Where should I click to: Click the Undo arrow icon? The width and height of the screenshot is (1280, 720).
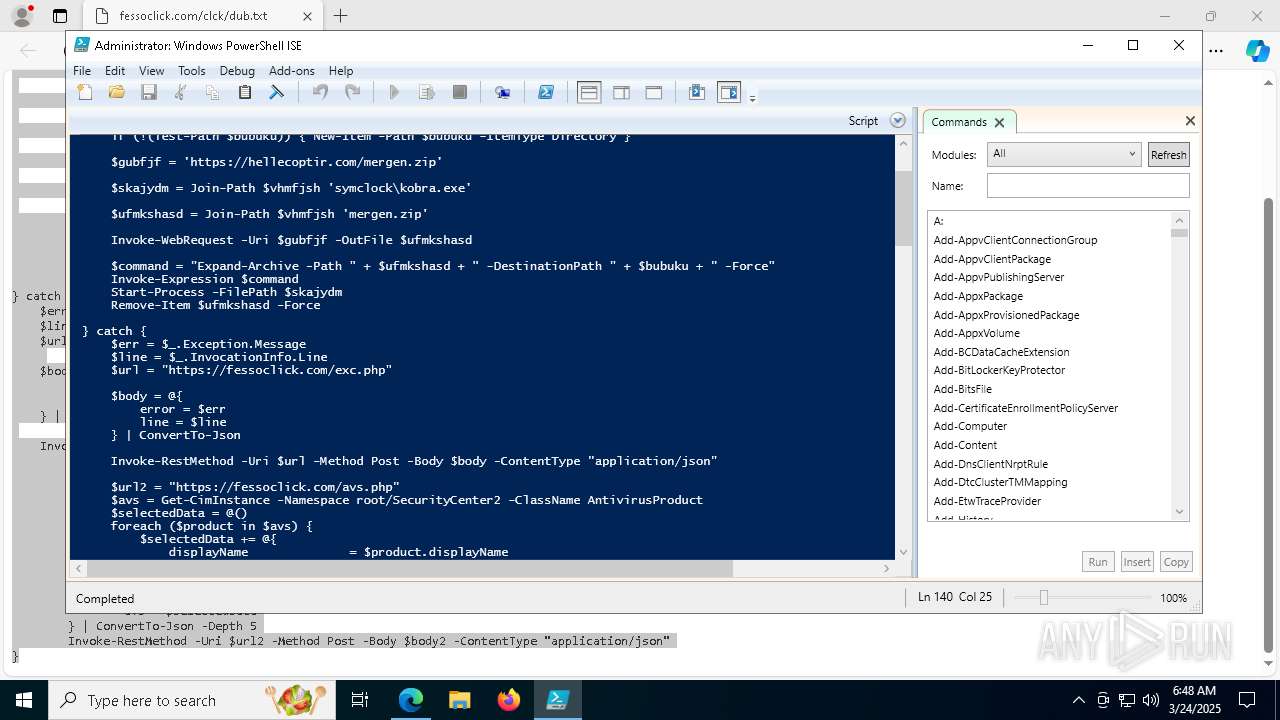[320, 93]
